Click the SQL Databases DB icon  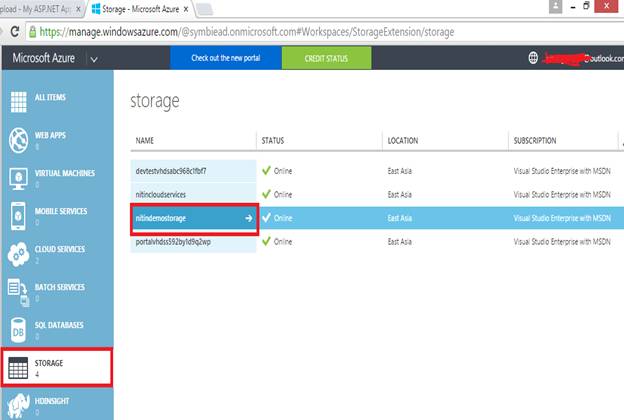tap(18, 330)
